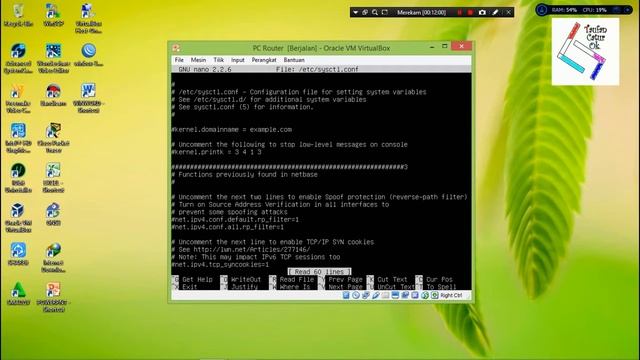Screen dimensions: 640x360
Task: Click 'File: /etc/sysctl.conf' in the nano header
Action: [317, 69]
